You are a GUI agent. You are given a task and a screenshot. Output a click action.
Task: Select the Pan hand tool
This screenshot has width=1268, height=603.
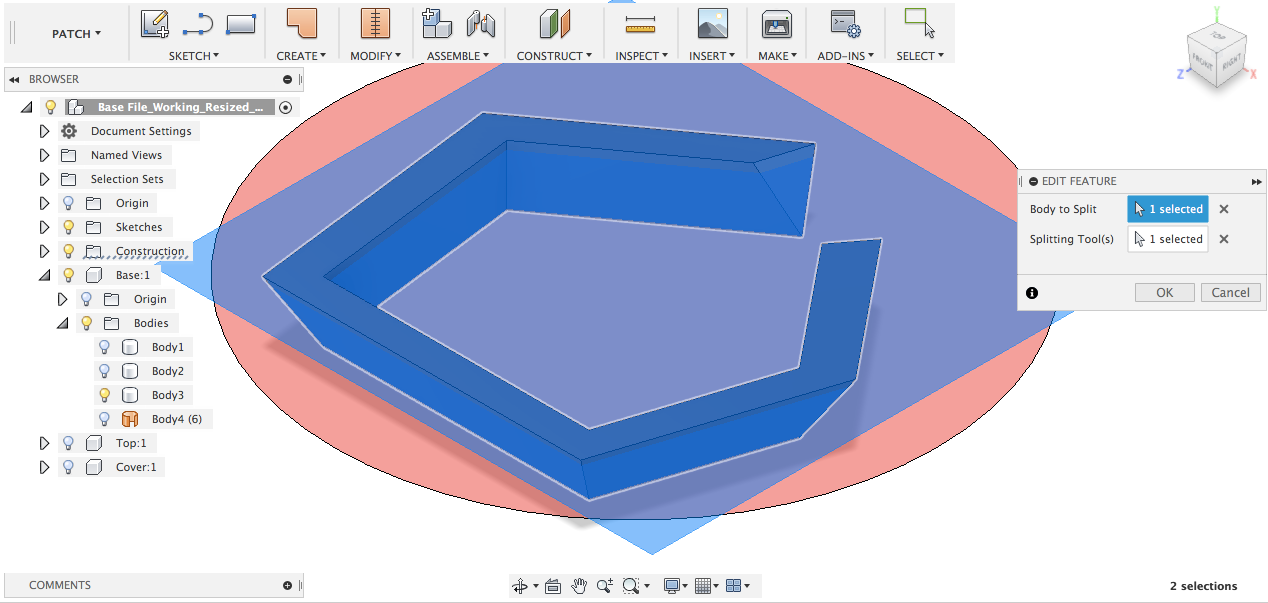point(579,586)
